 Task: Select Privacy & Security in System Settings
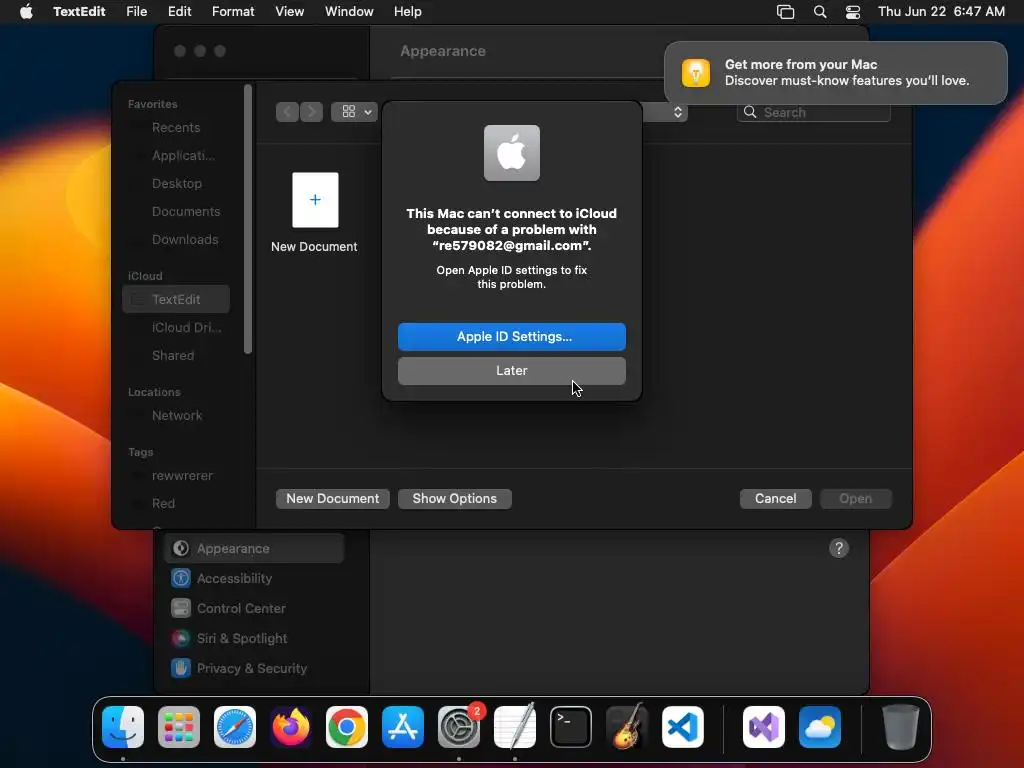tap(254, 669)
